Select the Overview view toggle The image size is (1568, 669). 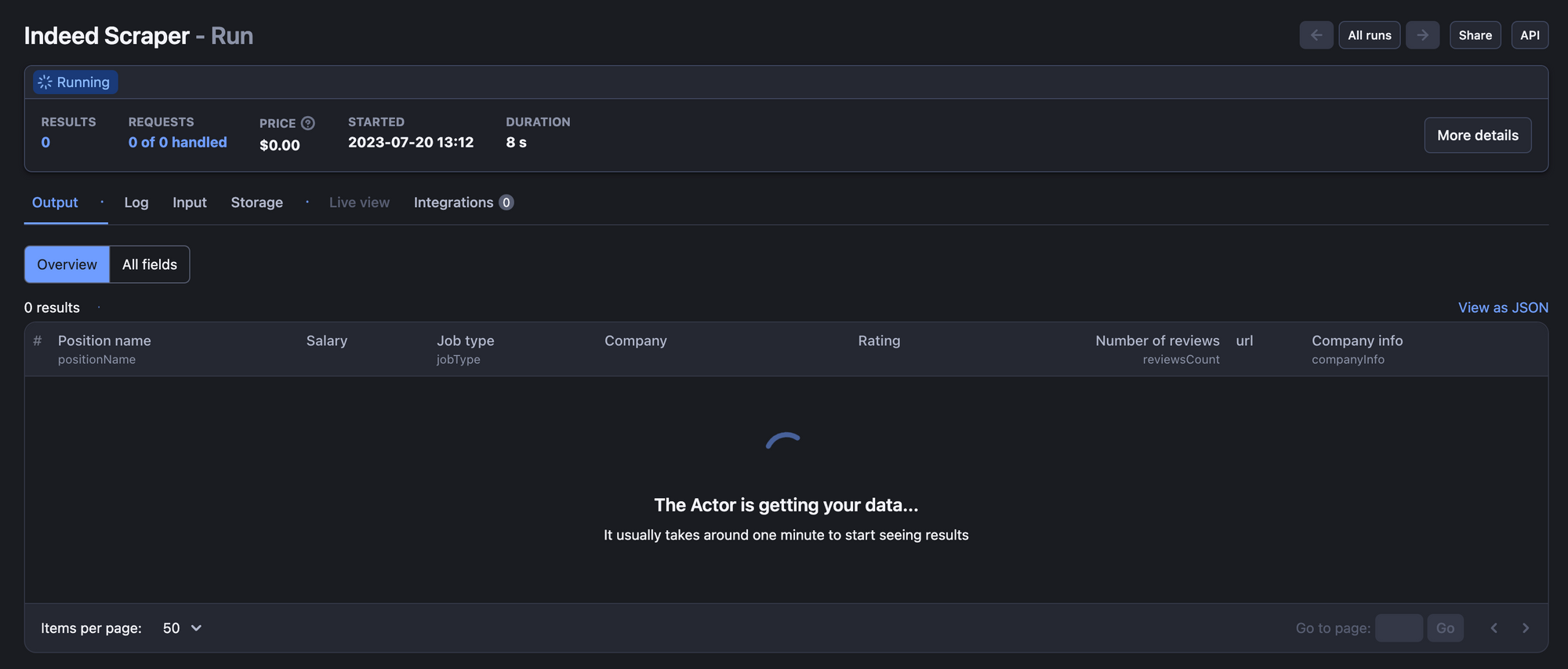(67, 264)
